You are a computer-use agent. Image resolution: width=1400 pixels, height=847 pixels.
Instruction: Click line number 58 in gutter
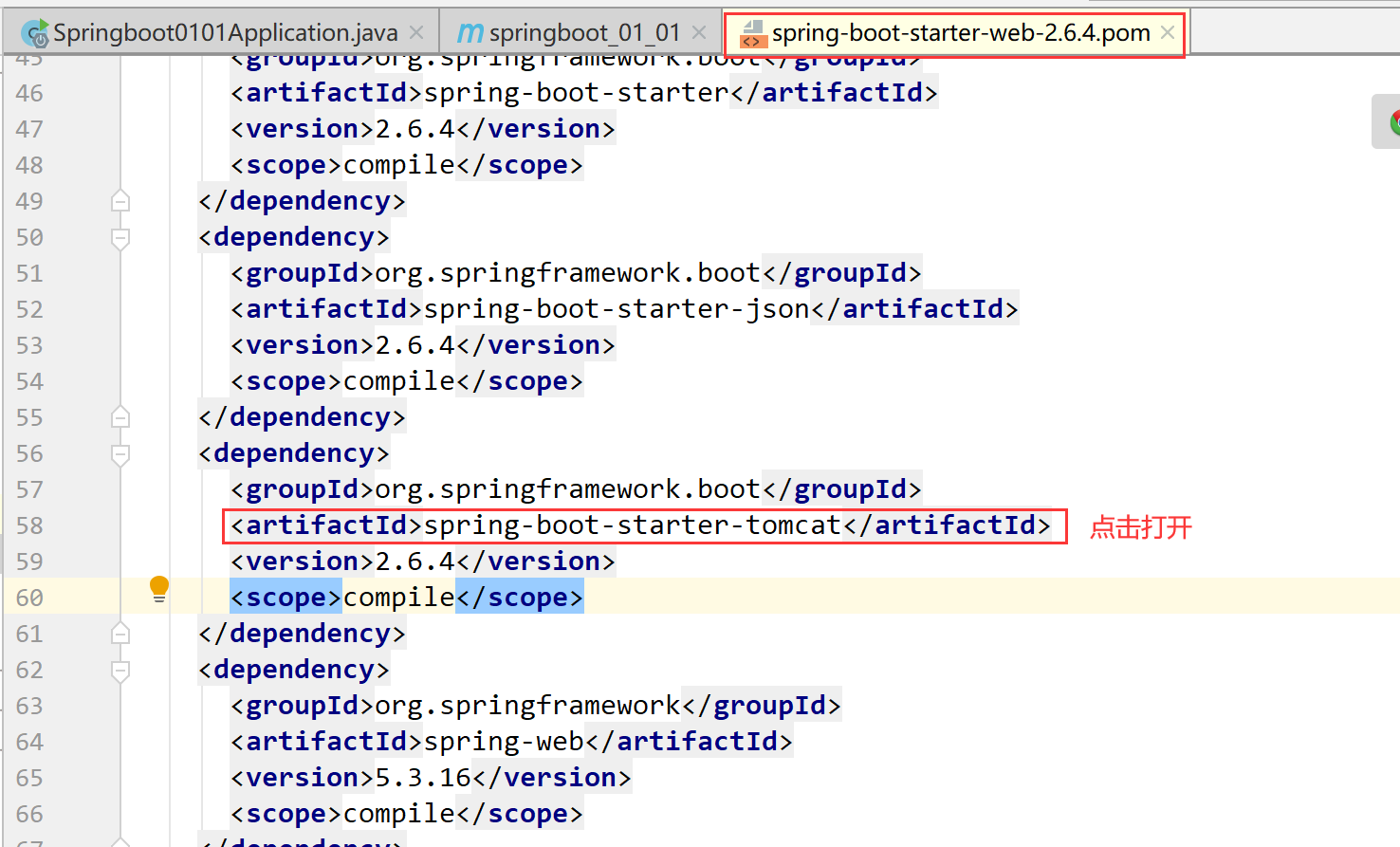coord(29,525)
